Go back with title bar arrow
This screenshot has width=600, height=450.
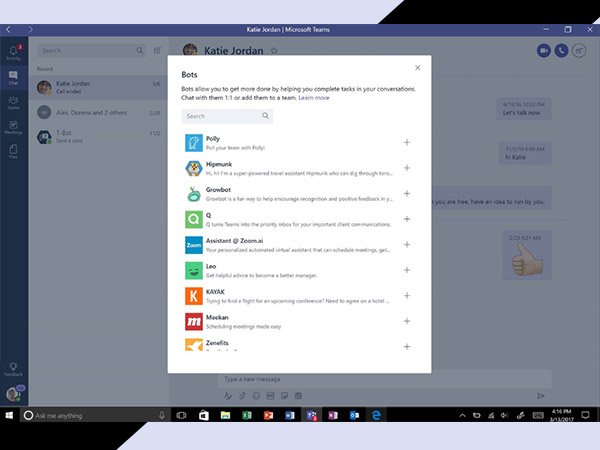click(x=8, y=29)
